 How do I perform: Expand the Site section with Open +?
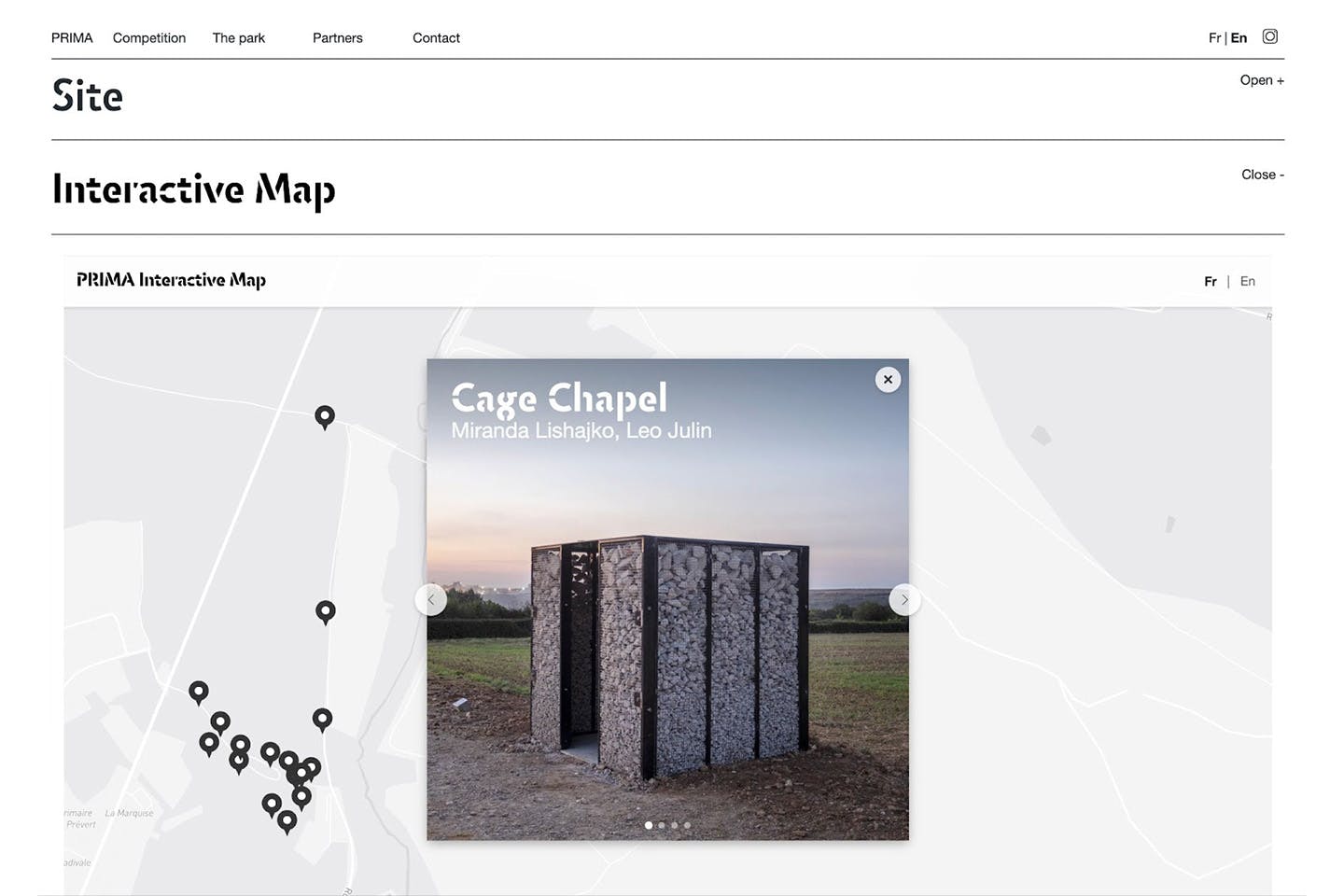click(1261, 80)
